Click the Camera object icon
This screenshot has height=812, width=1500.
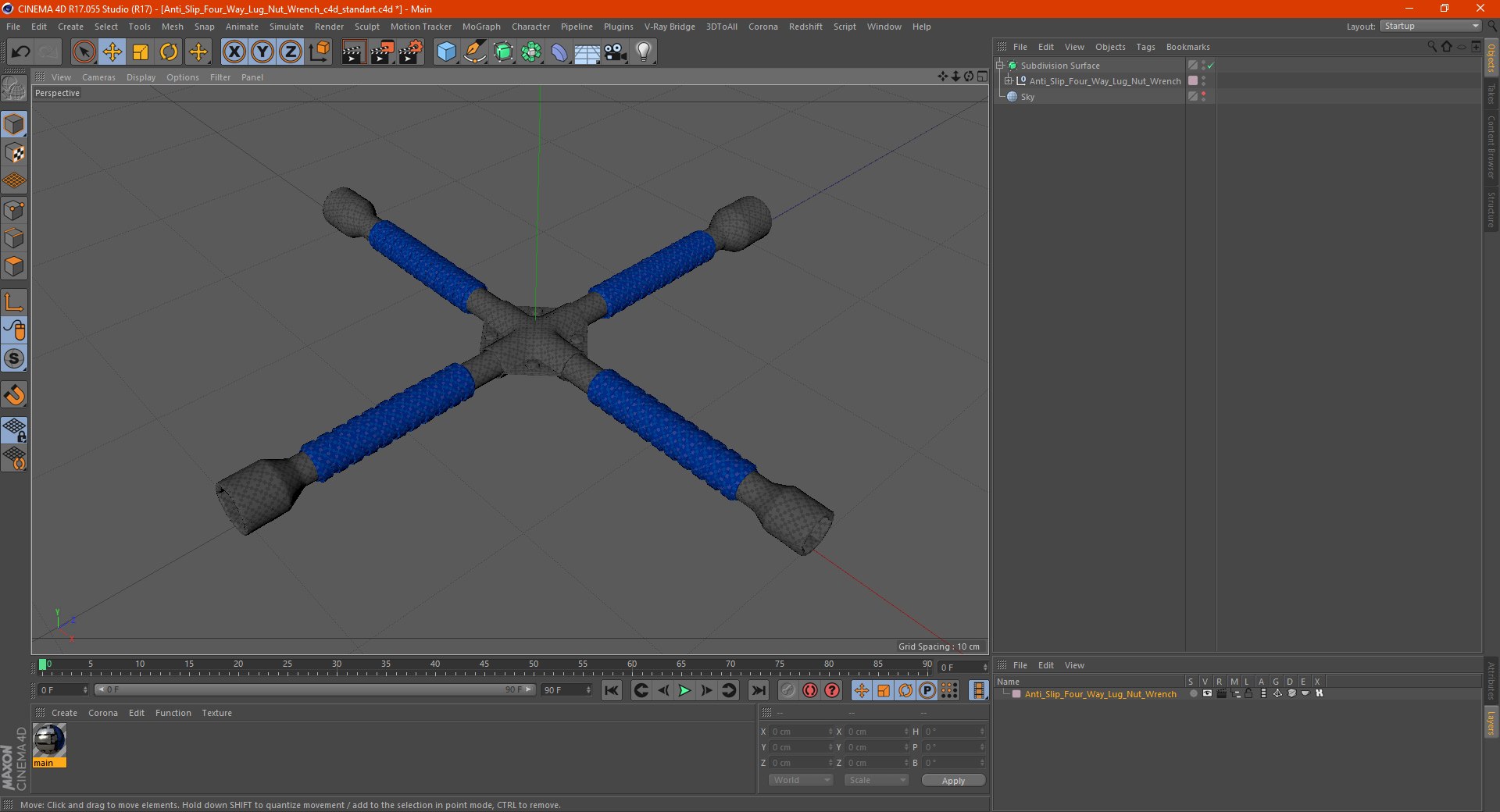(x=616, y=52)
